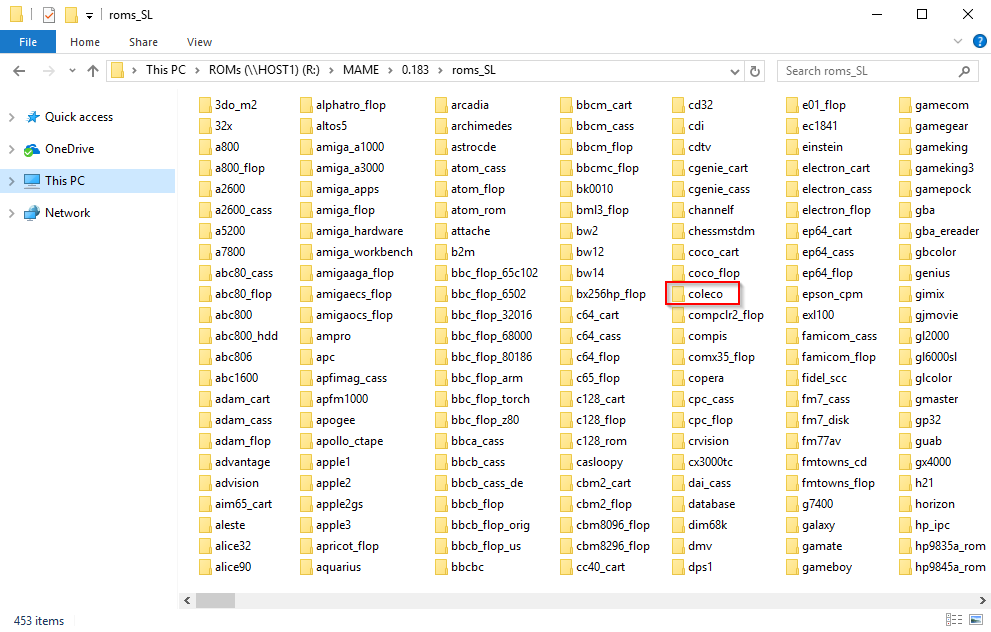Select the adam_cart folder
991x632 pixels.
[234, 399]
